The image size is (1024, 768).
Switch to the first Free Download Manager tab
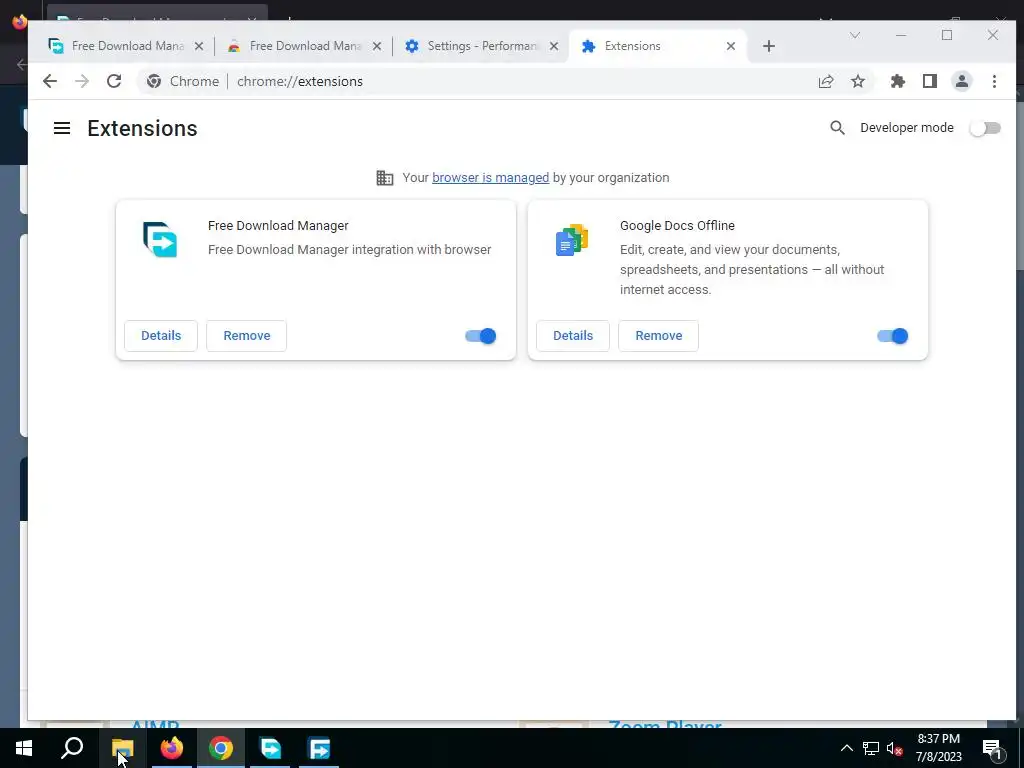point(125,46)
